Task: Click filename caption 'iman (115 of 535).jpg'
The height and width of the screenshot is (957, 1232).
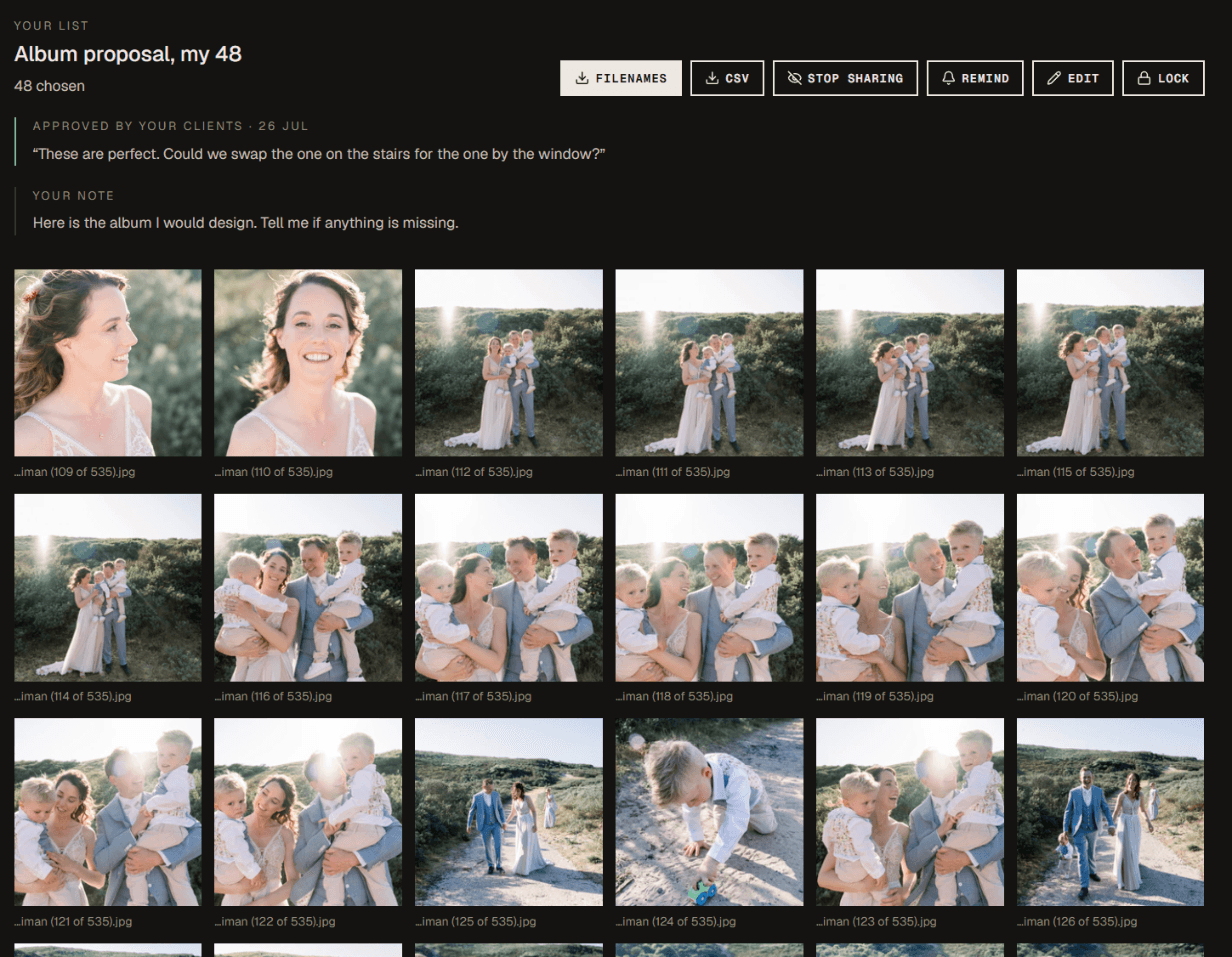Action: pos(1076,472)
